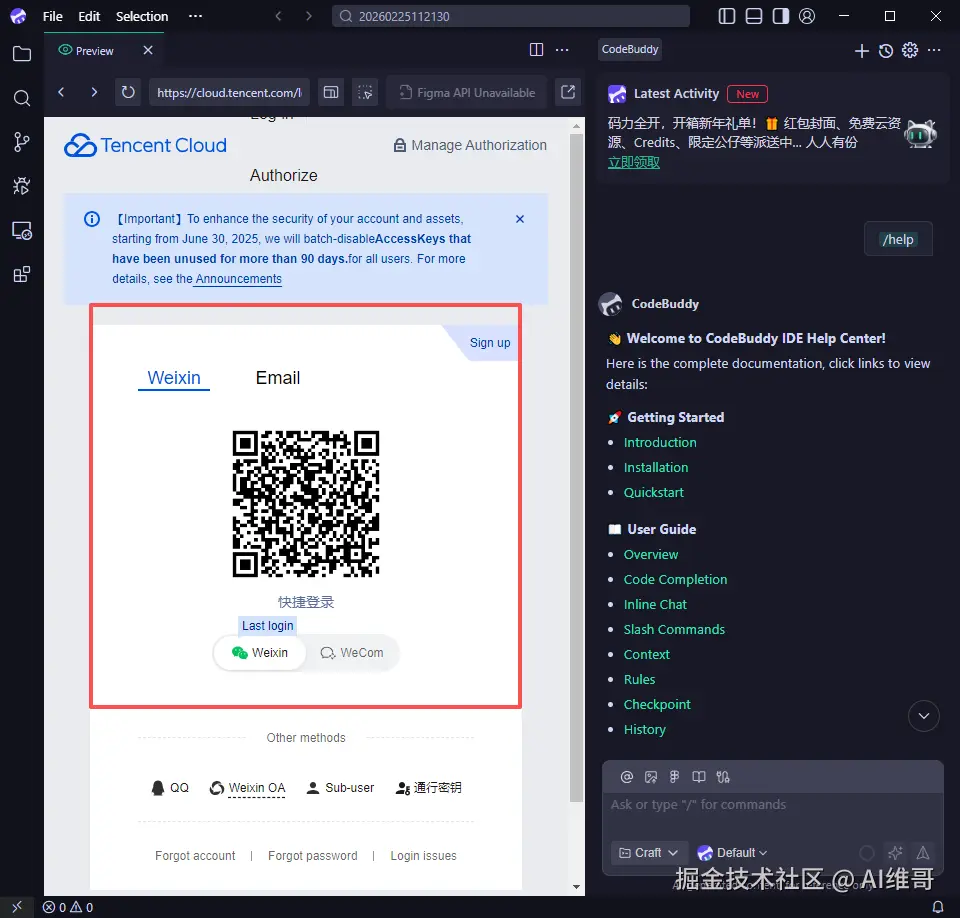Log in as Sub-user
The image size is (960, 918).
(340, 788)
